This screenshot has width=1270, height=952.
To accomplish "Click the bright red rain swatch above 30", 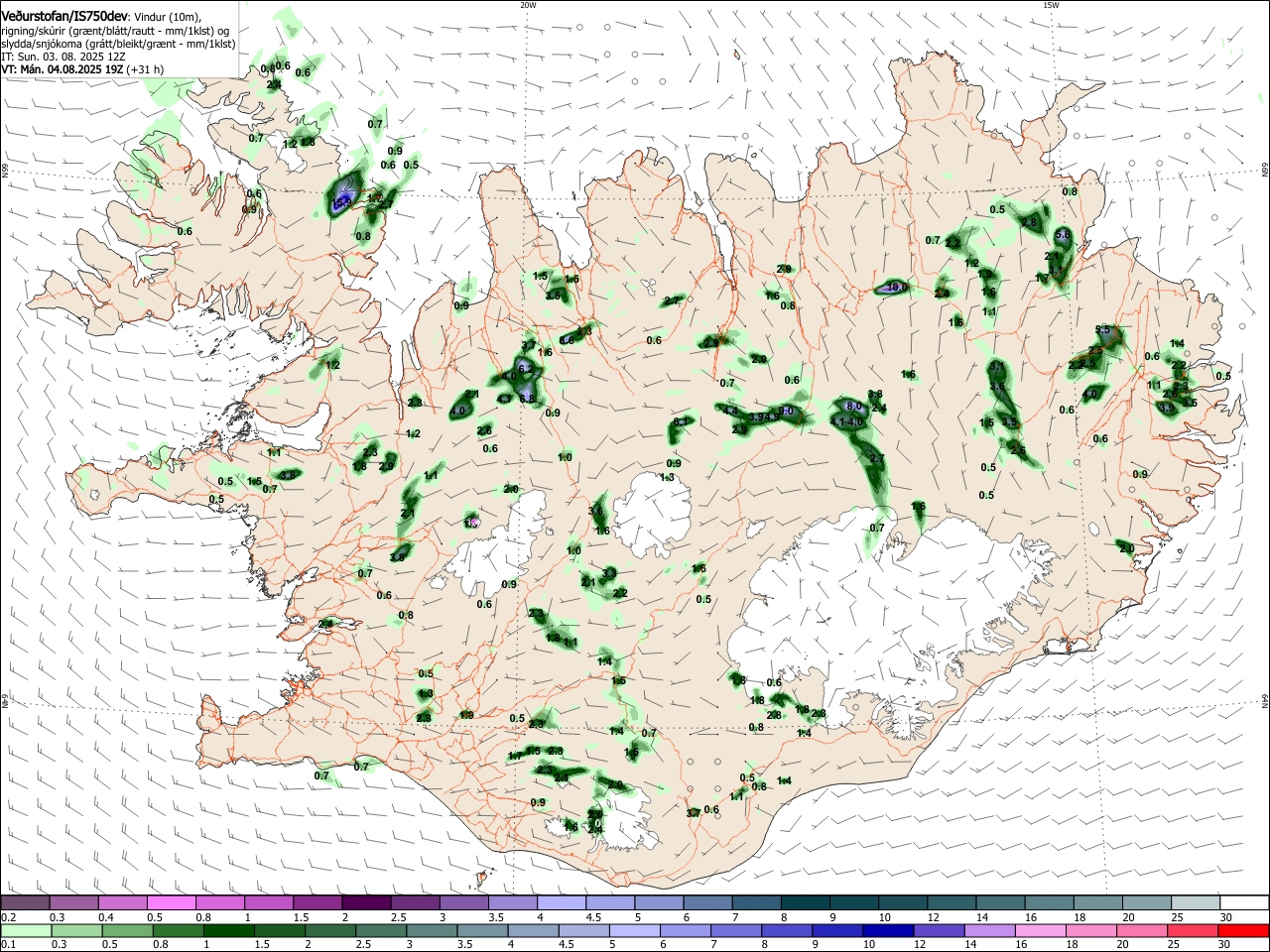I will [x=1244, y=930].
